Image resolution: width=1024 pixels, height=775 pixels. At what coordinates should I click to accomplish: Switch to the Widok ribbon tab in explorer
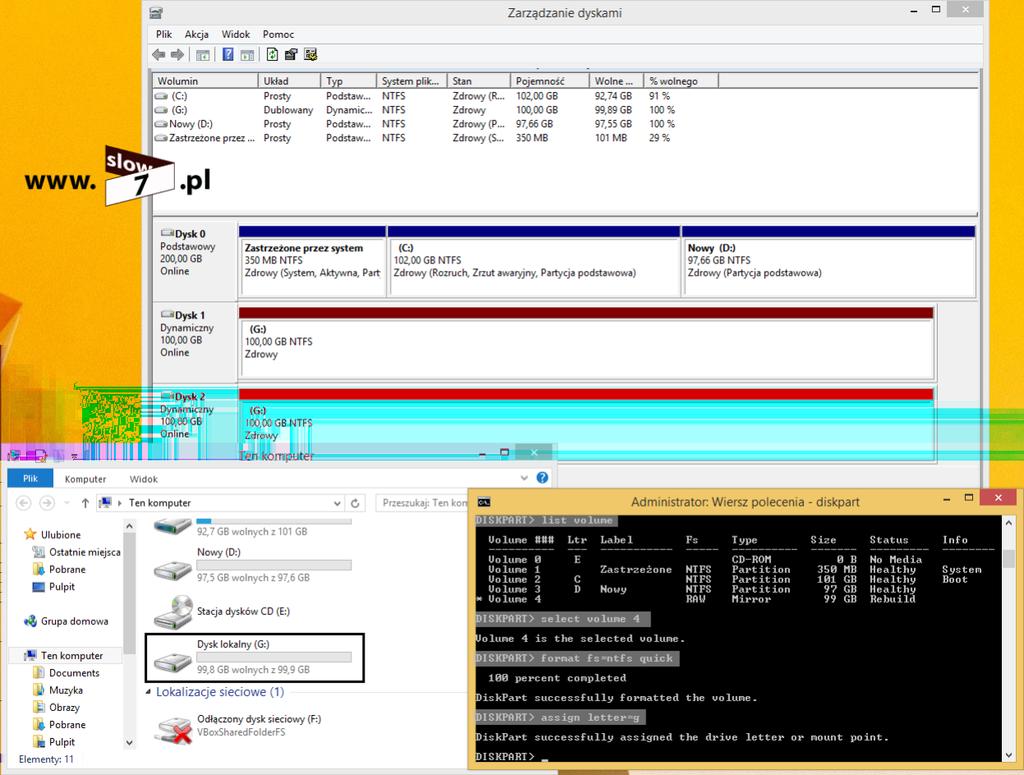pyautogui.click(x=144, y=479)
